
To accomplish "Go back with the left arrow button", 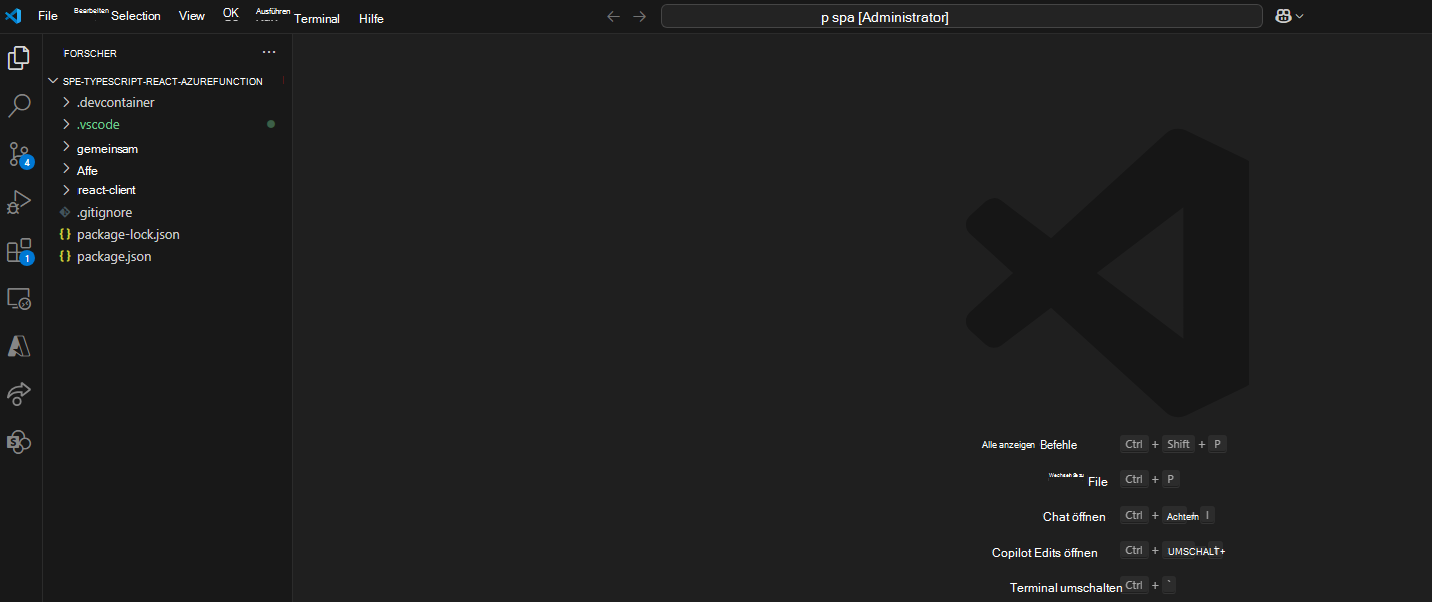I will tap(614, 16).
